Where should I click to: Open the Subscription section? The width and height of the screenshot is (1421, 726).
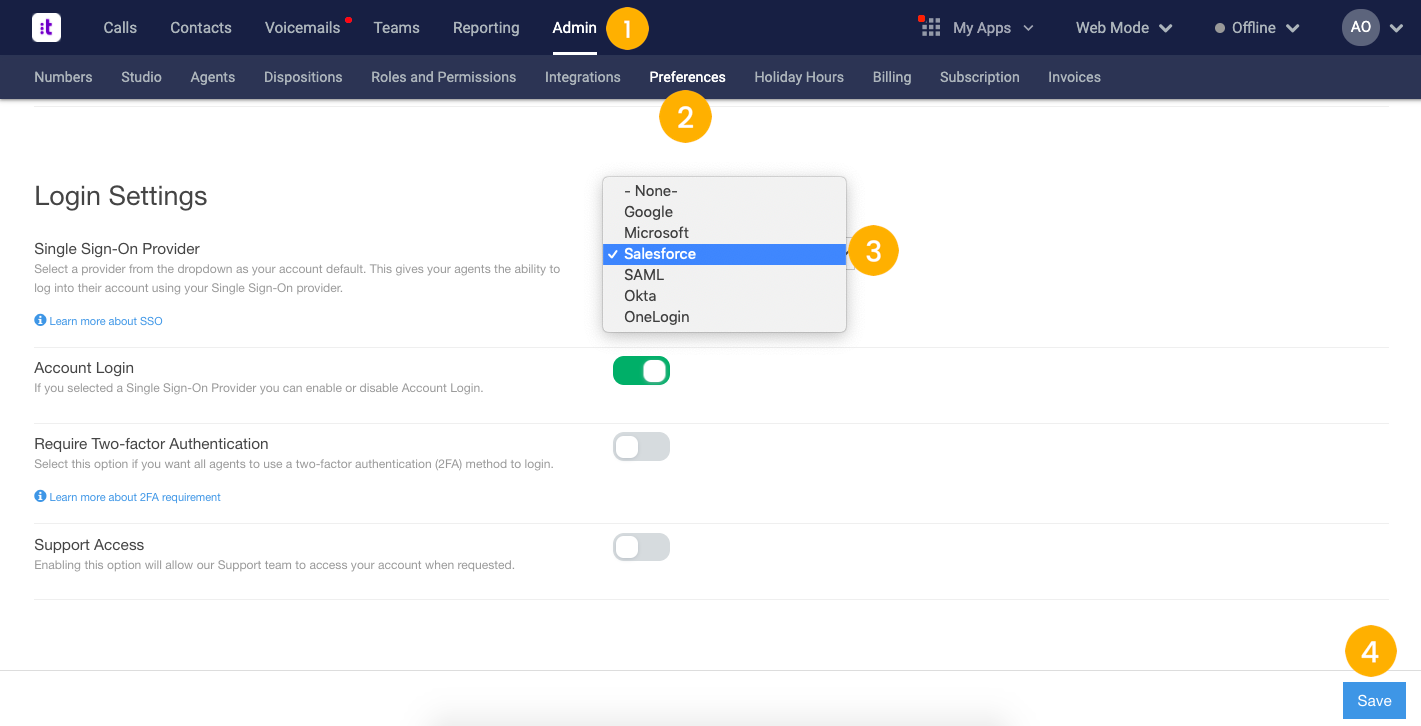click(x=980, y=77)
